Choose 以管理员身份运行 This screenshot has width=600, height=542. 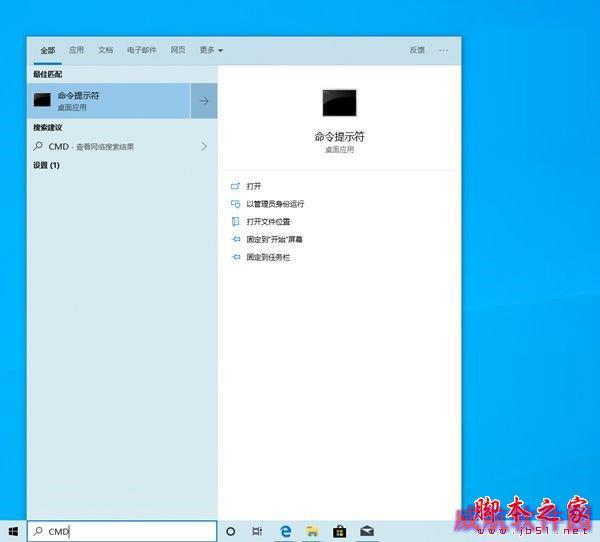[x=275, y=204]
